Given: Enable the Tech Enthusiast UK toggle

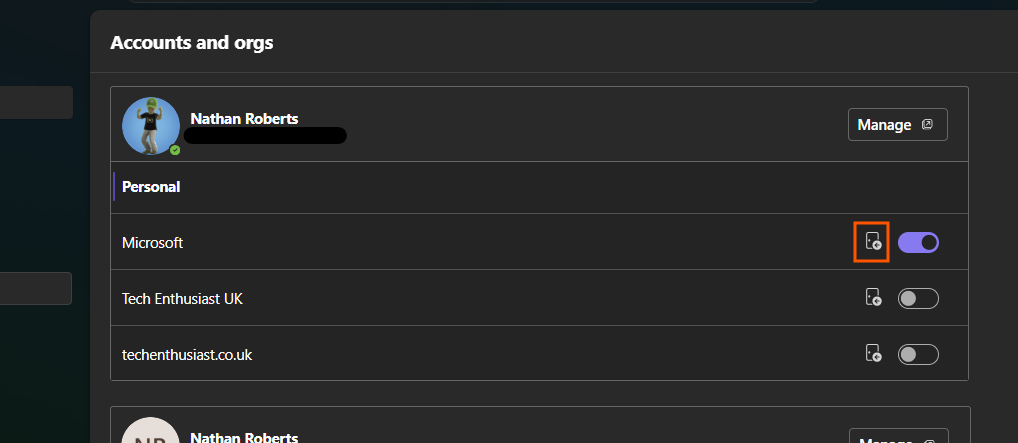Looking at the screenshot, I should coord(918,298).
